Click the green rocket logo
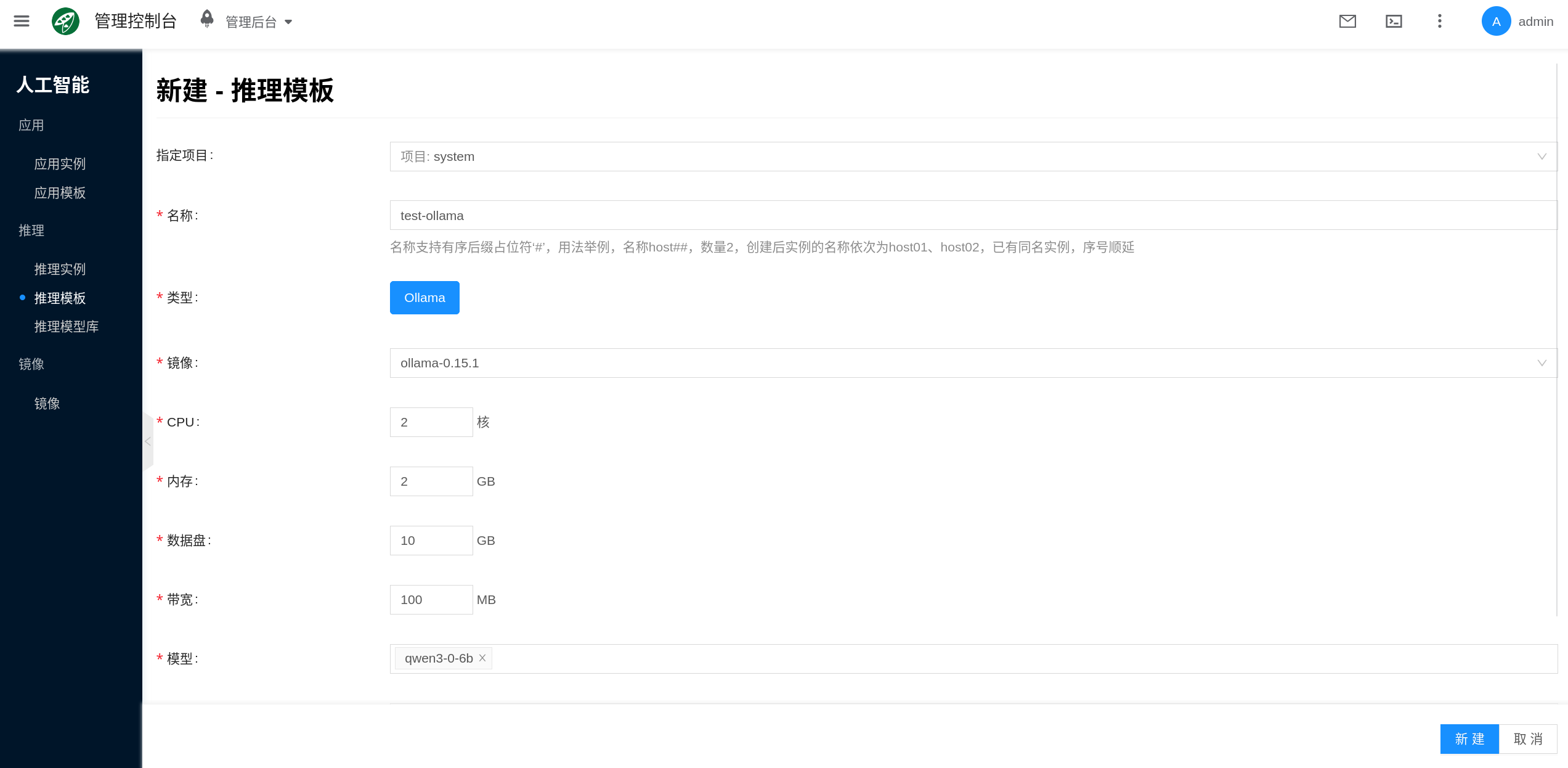 [65, 22]
